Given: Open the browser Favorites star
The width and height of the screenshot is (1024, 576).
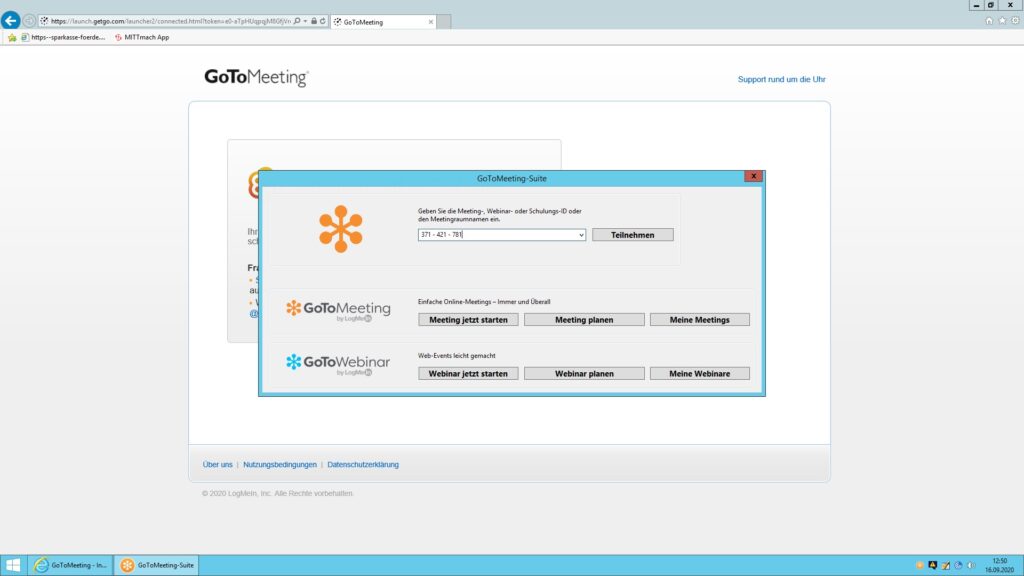Looking at the screenshot, I should coord(1002,21).
